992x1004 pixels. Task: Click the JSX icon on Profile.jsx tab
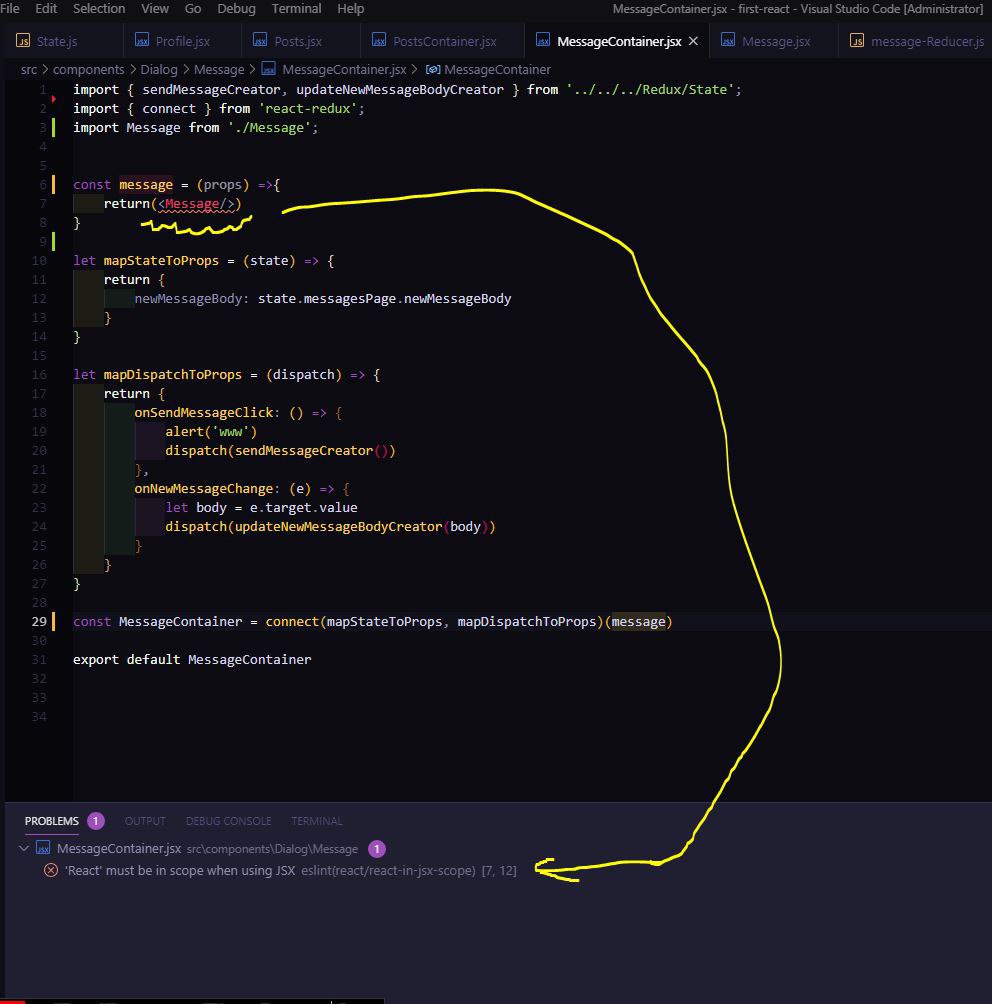(142, 40)
